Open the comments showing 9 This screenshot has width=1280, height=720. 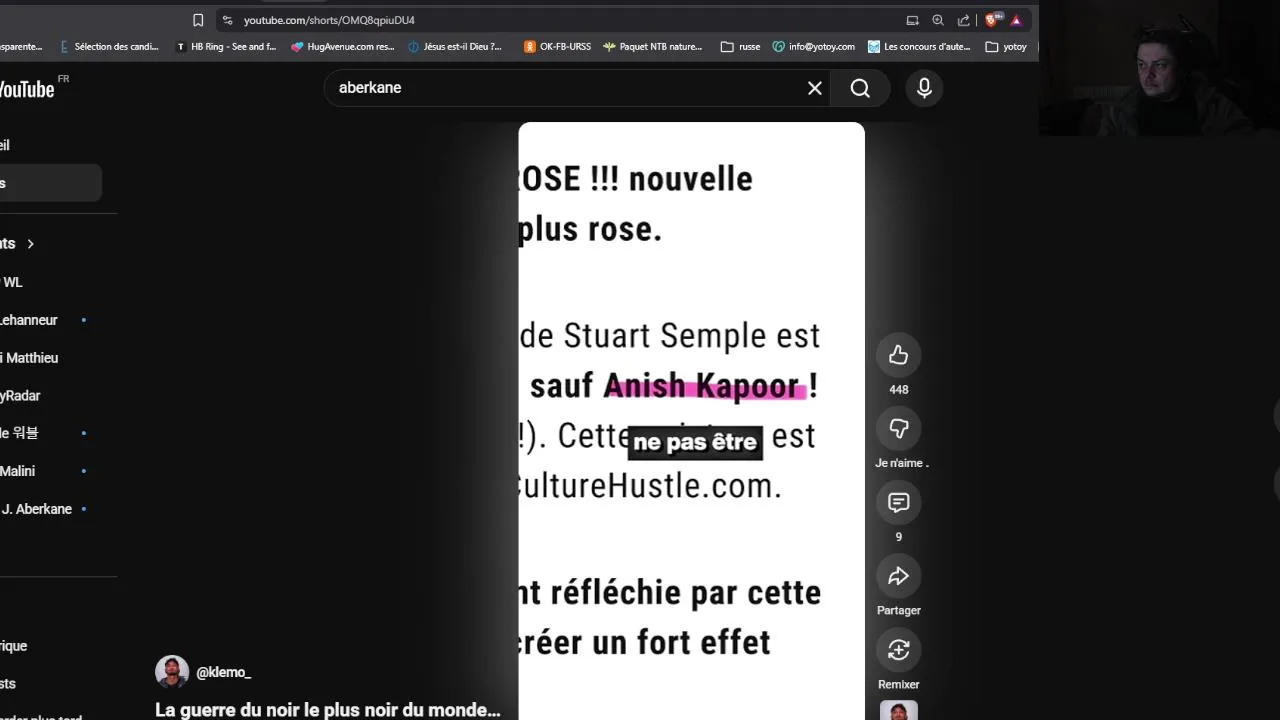[x=898, y=503]
